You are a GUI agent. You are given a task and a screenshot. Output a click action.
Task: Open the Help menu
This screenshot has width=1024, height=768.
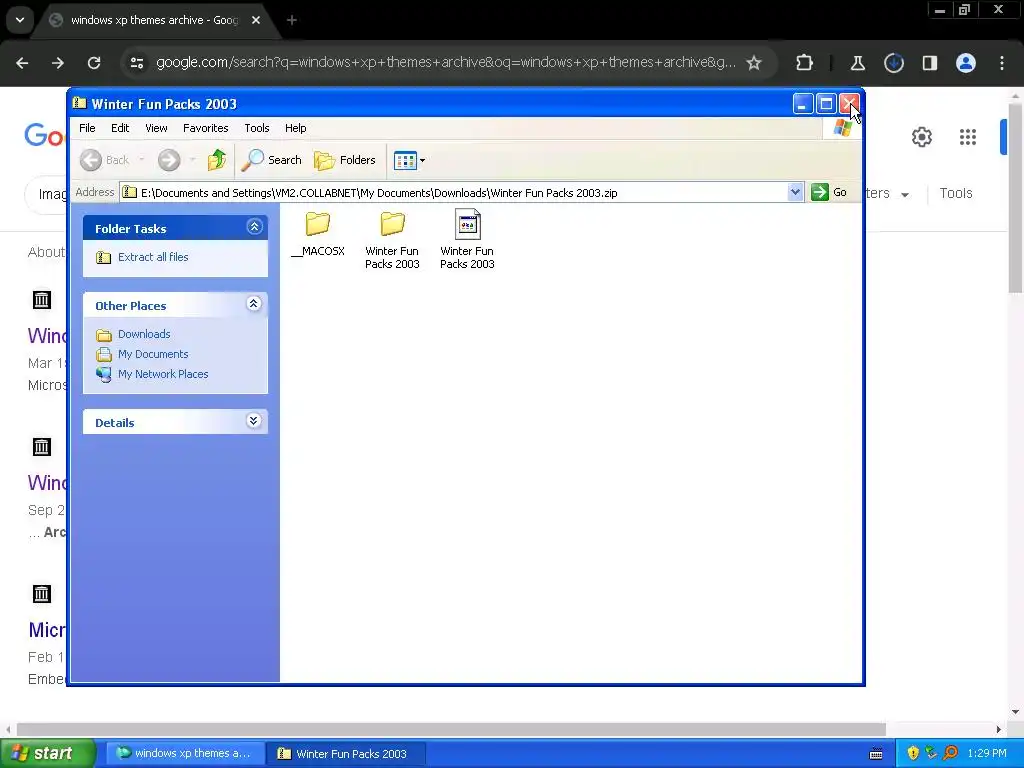point(296,128)
